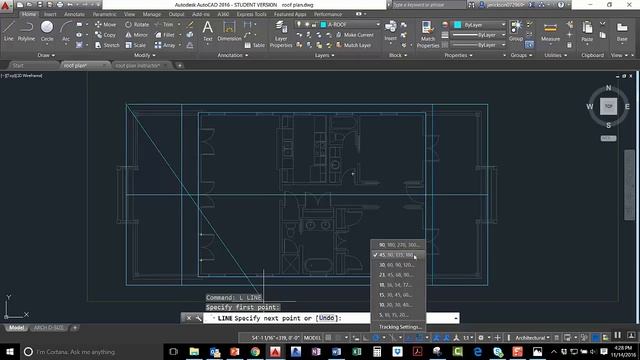Click the Print icon in quick access toolbar
The width and height of the screenshot is (640, 360).
coord(60,5)
